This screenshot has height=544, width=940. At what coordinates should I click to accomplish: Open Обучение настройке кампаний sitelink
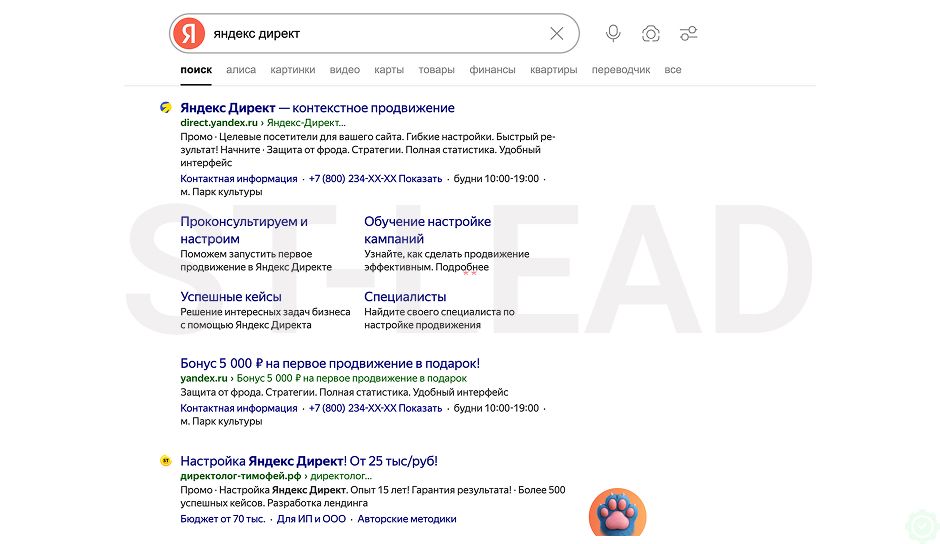(x=427, y=230)
